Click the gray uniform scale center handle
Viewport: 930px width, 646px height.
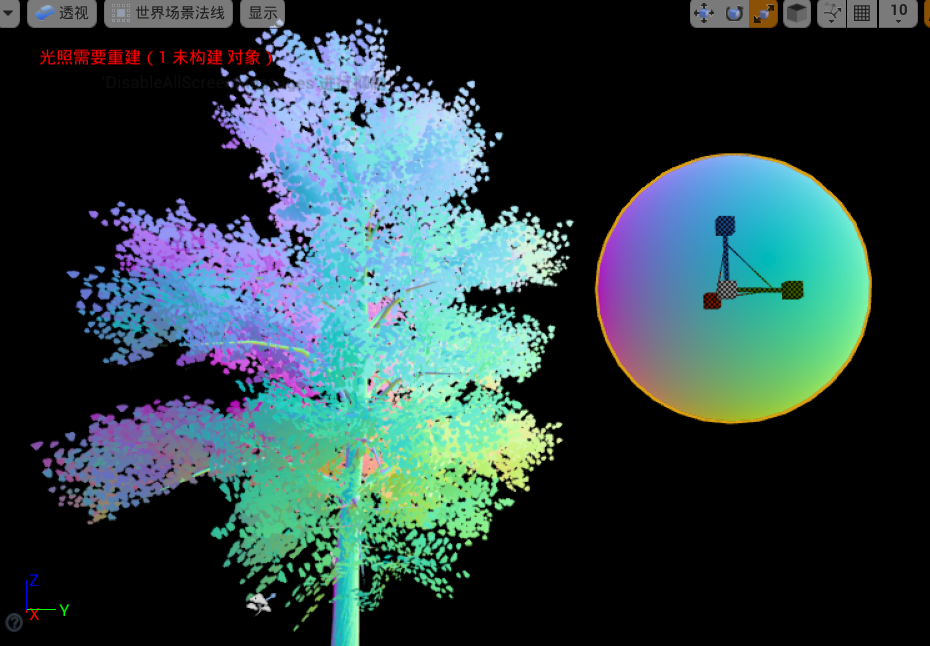(x=727, y=289)
